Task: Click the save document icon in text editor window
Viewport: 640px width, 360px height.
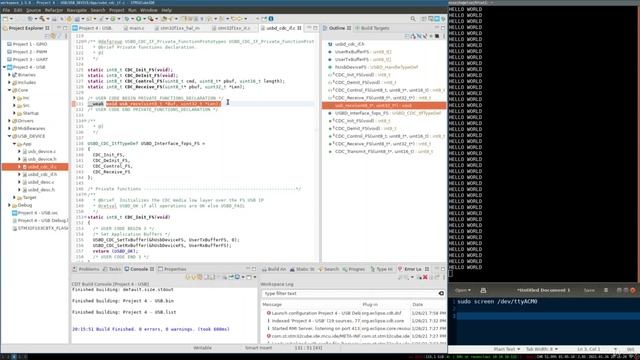Action: coord(483,290)
